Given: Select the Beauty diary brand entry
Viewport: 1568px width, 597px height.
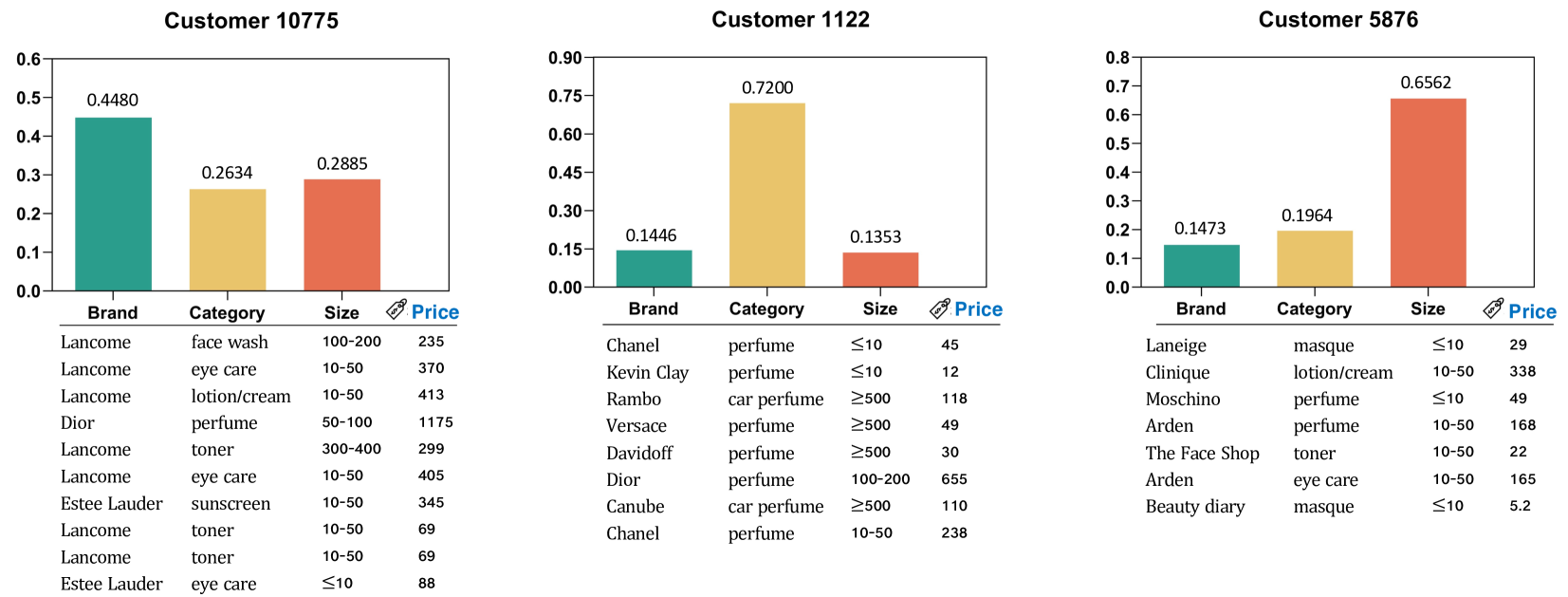Looking at the screenshot, I should (1194, 506).
